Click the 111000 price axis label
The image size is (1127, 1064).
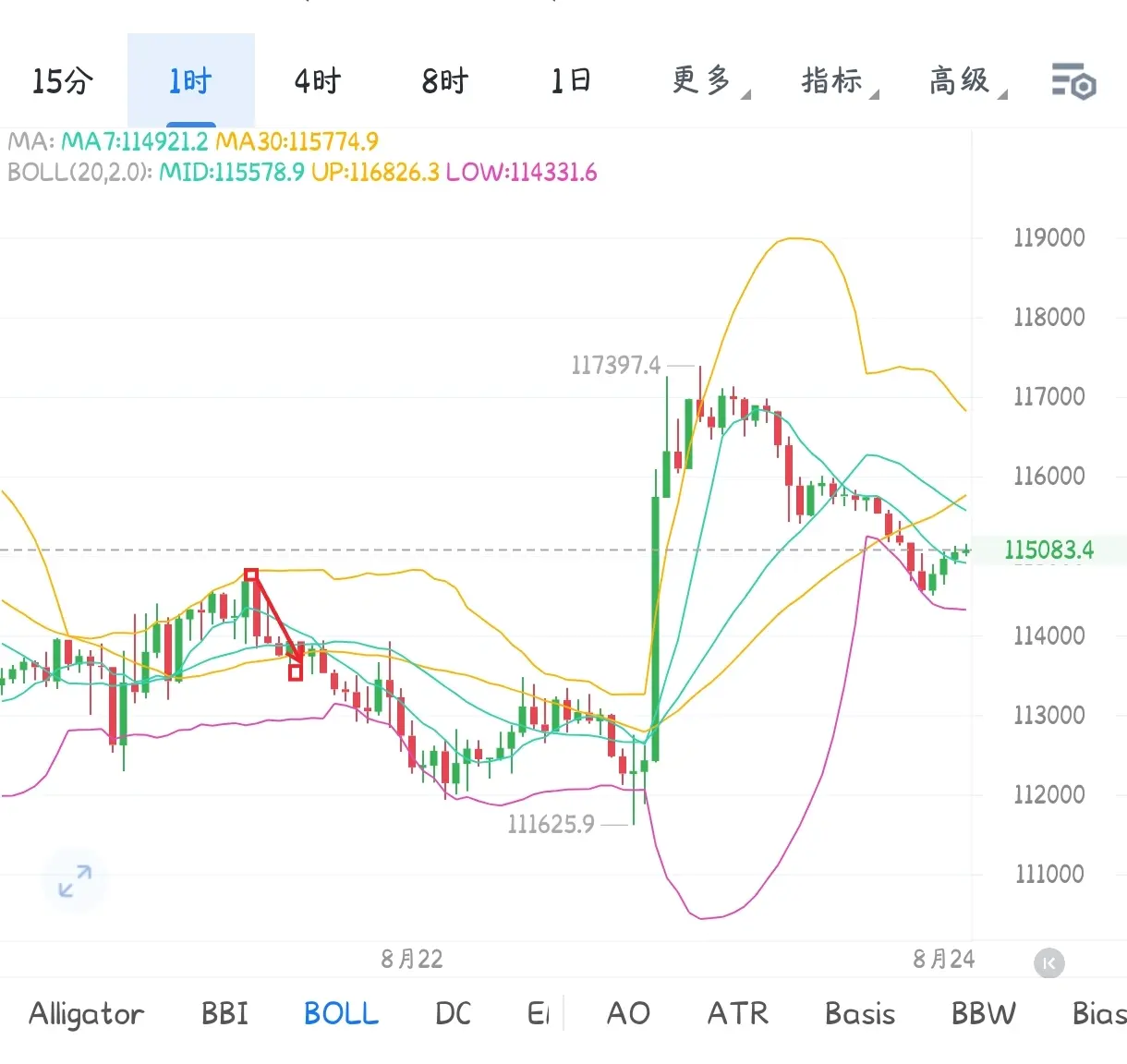click(1049, 874)
